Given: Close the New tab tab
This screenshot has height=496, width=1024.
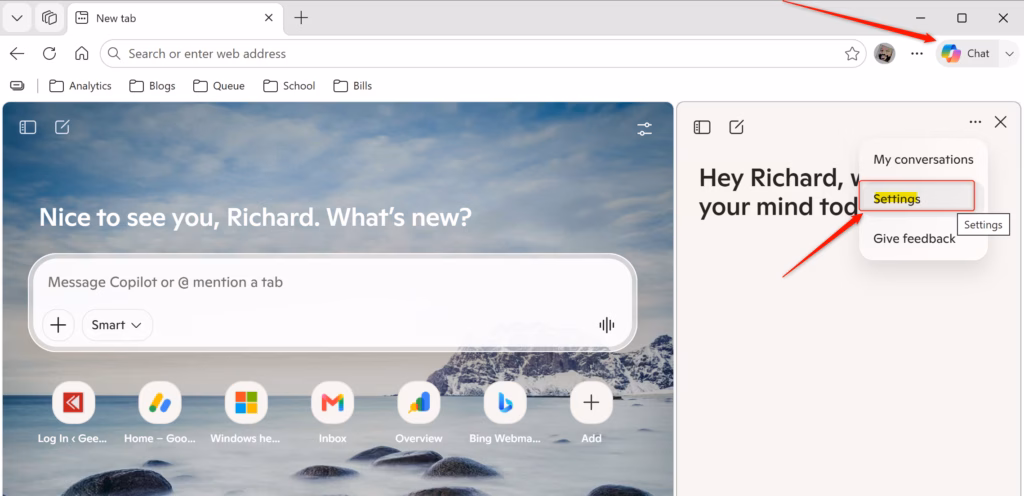Looking at the screenshot, I should pos(268,18).
